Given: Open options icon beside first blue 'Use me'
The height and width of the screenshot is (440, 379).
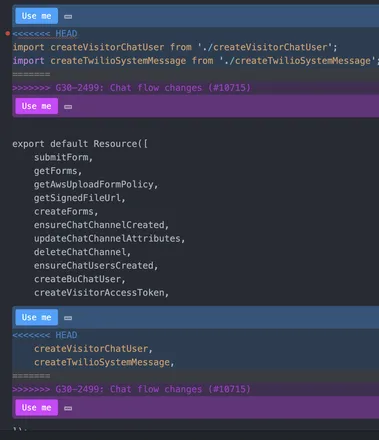Looking at the screenshot, I should (x=68, y=17).
